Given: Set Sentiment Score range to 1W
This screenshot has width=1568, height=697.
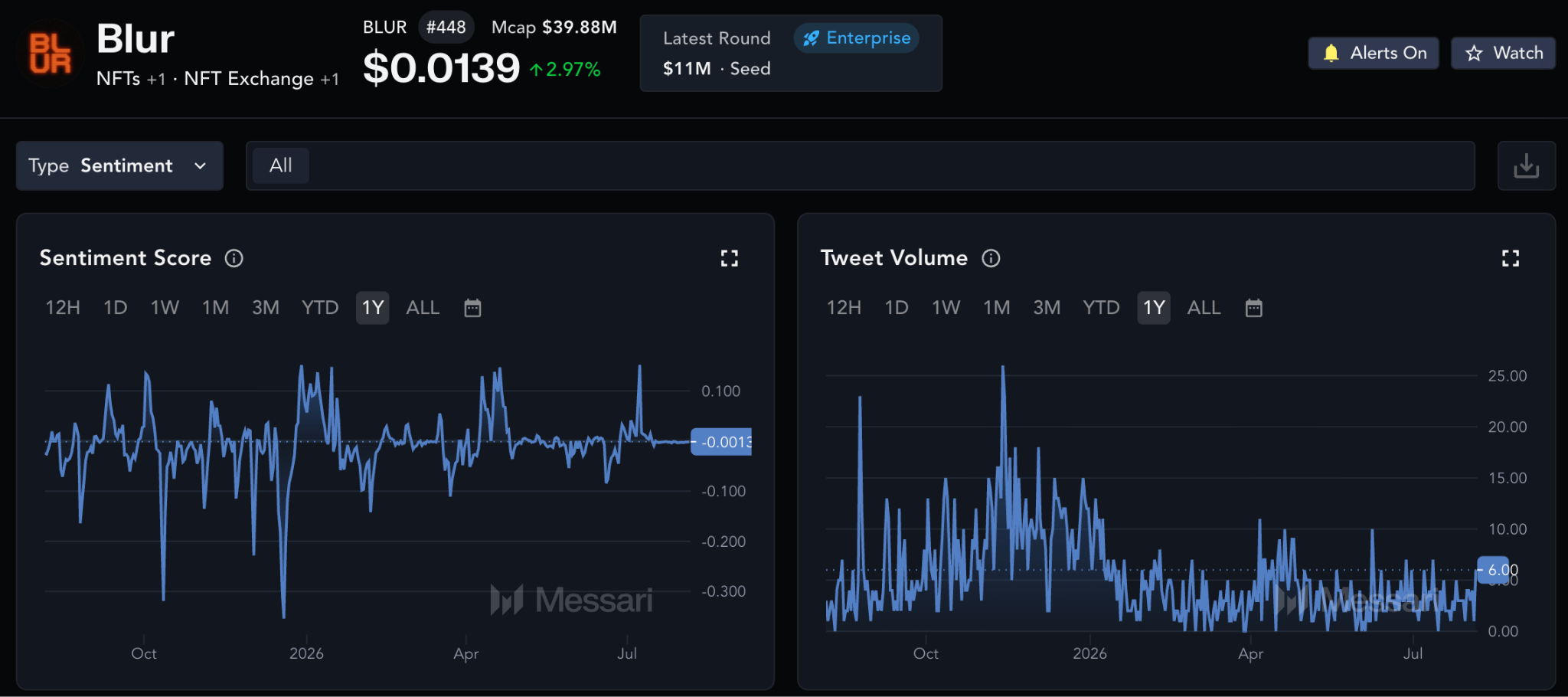Looking at the screenshot, I should (165, 308).
